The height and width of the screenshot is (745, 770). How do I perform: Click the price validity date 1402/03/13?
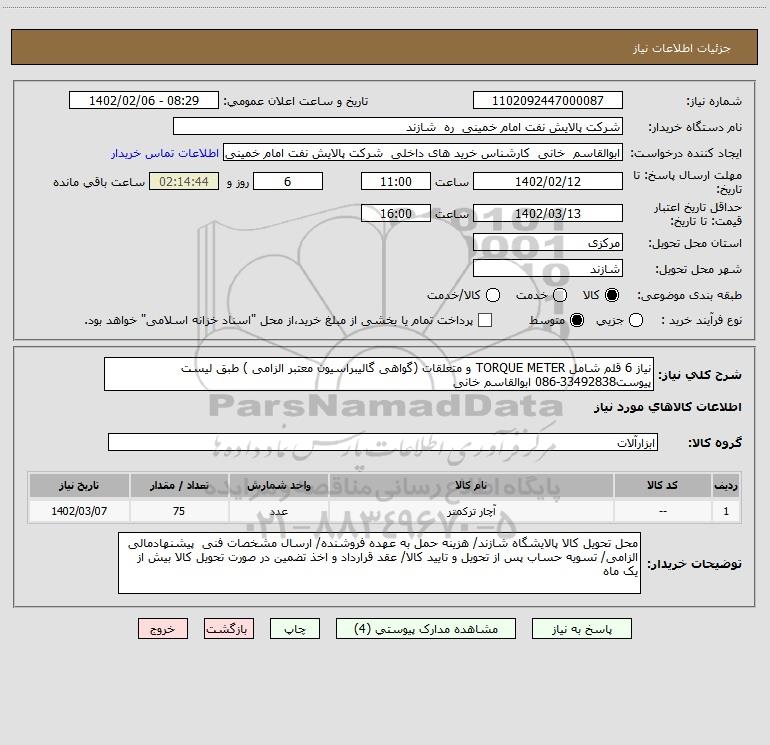coord(548,213)
